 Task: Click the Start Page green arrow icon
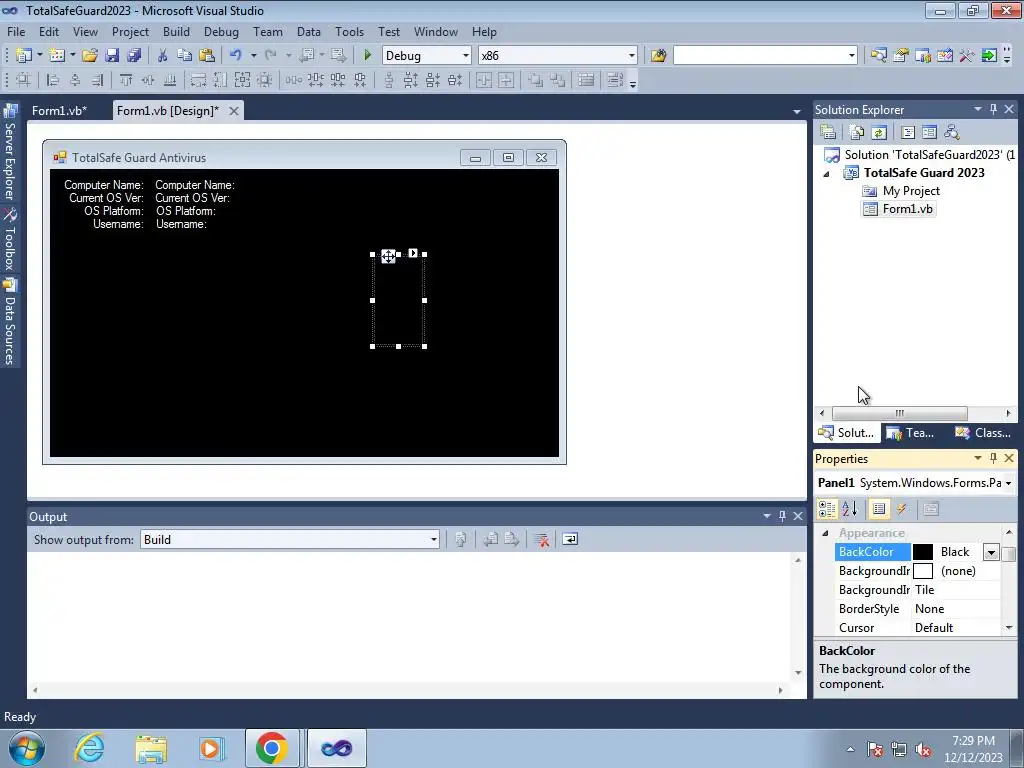989,56
